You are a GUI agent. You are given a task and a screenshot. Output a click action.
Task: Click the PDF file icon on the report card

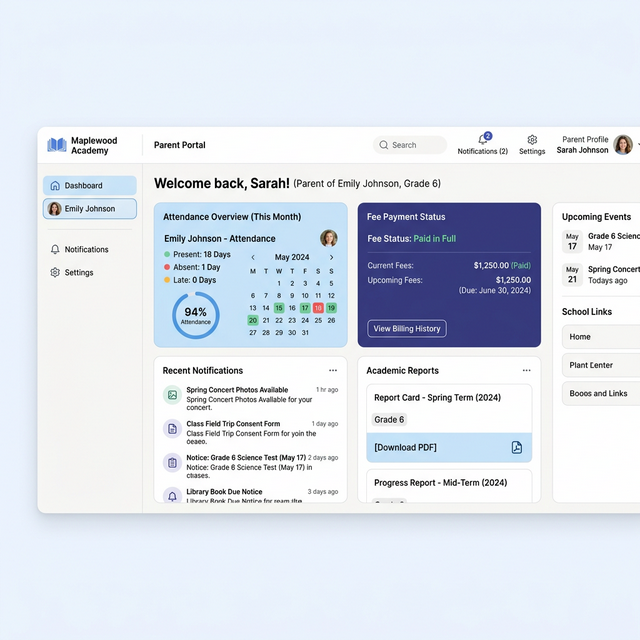pyautogui.click(x=517, y=447)
